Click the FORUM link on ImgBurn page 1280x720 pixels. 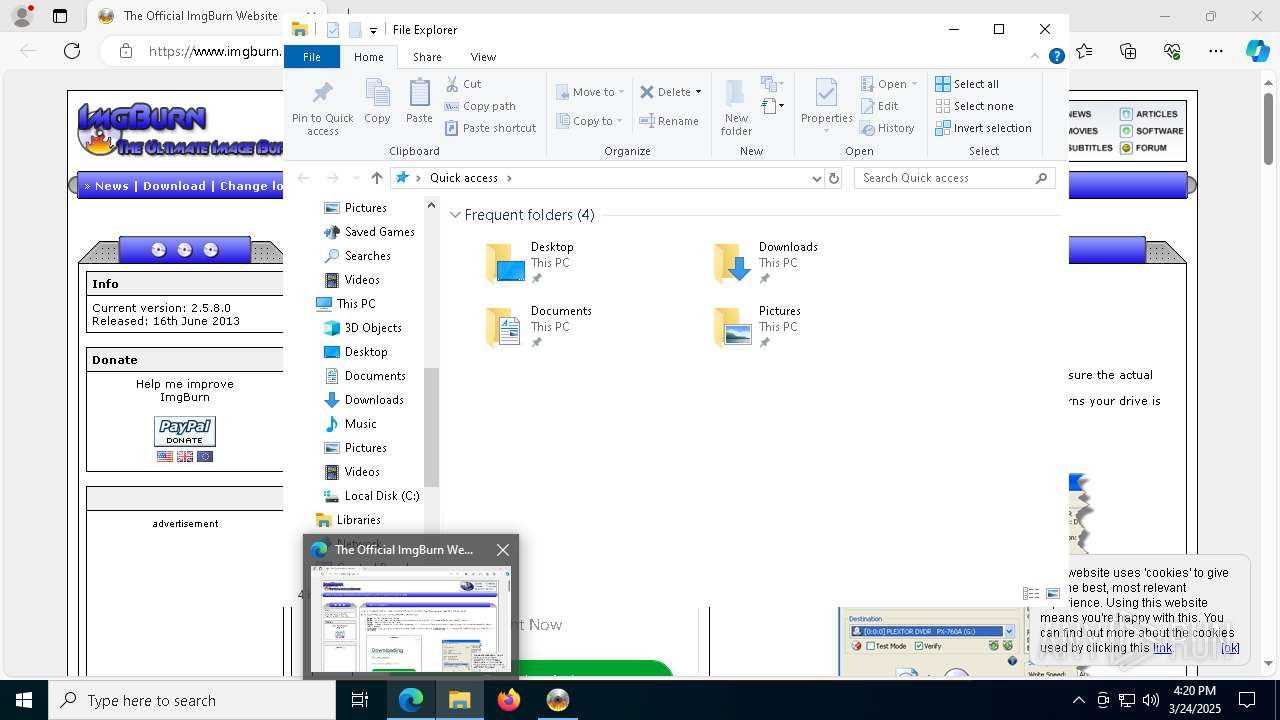[x=1151, y=148]
